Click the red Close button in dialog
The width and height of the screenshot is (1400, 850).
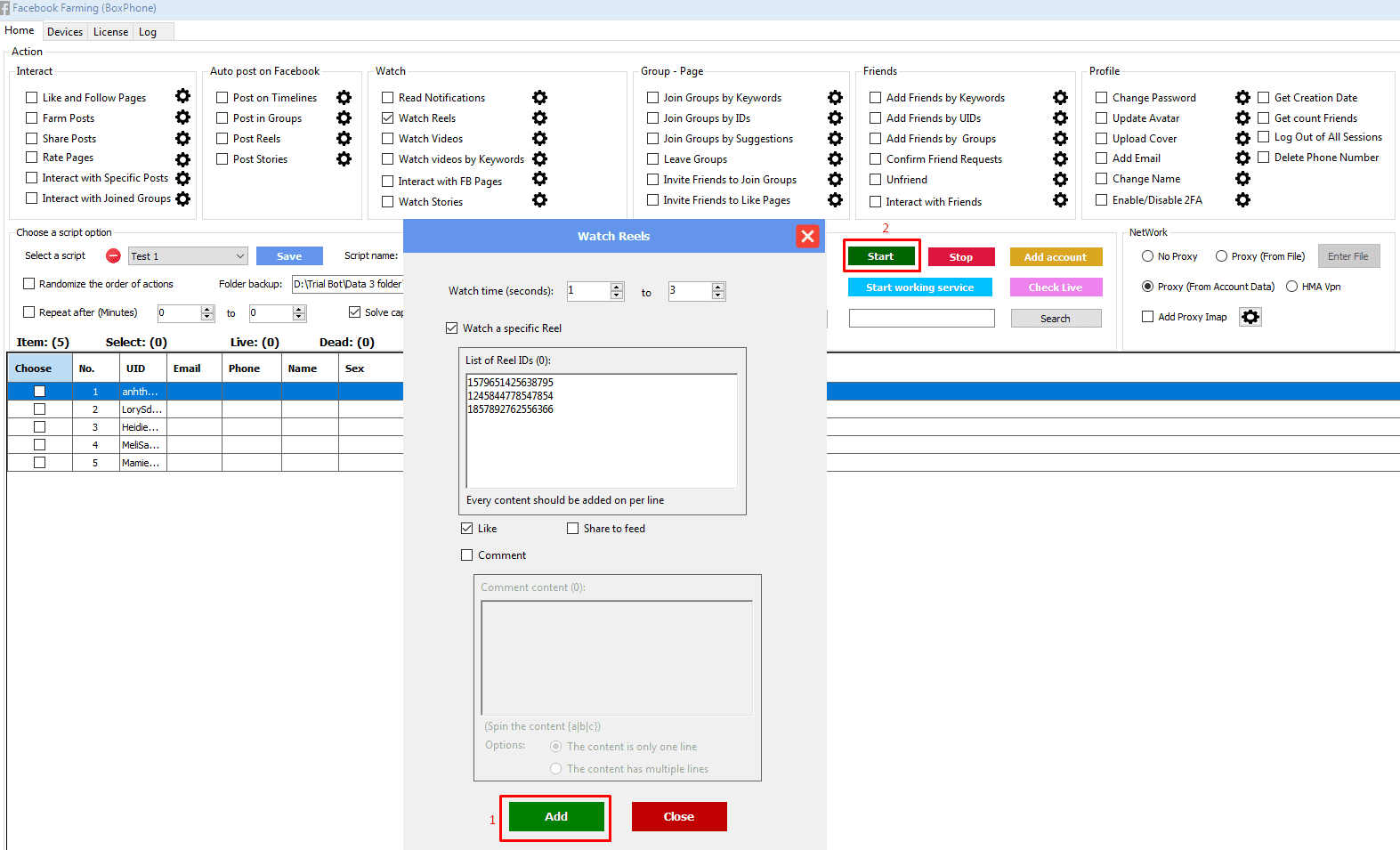click(x=679, y=816)
